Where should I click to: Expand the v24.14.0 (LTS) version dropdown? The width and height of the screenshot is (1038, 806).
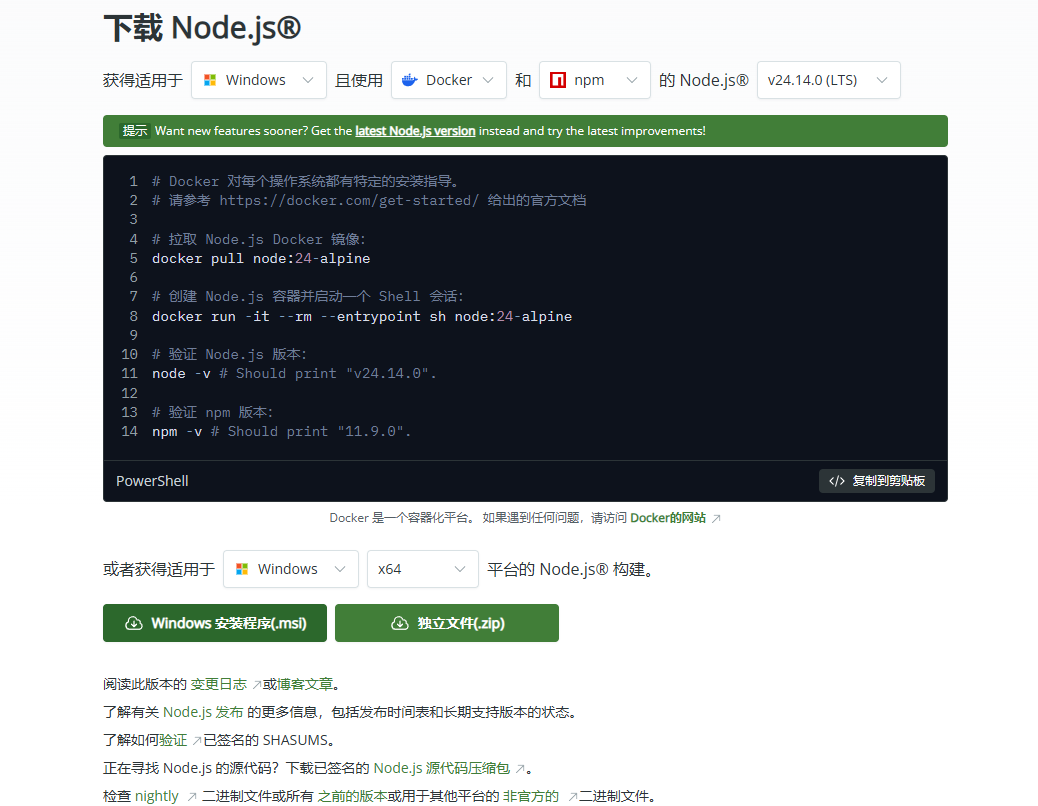tap(828, 80)
